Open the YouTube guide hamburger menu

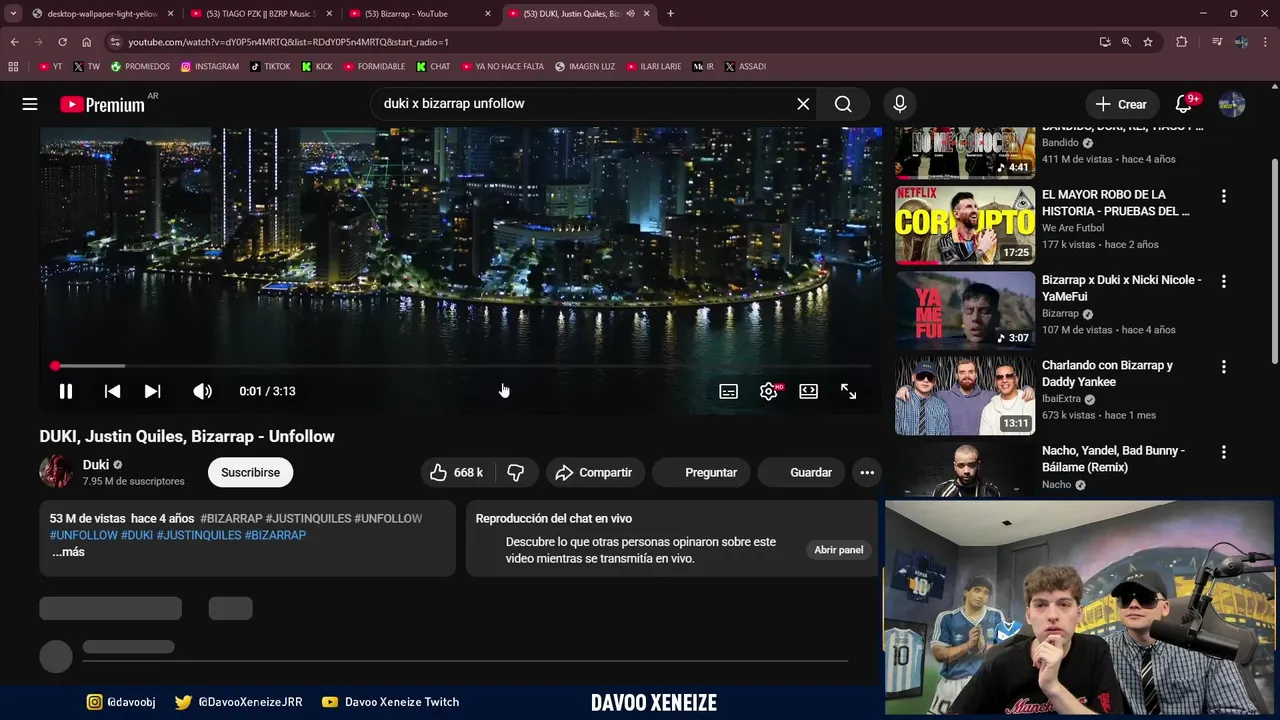pyautogui.click(x=30, y=104)
